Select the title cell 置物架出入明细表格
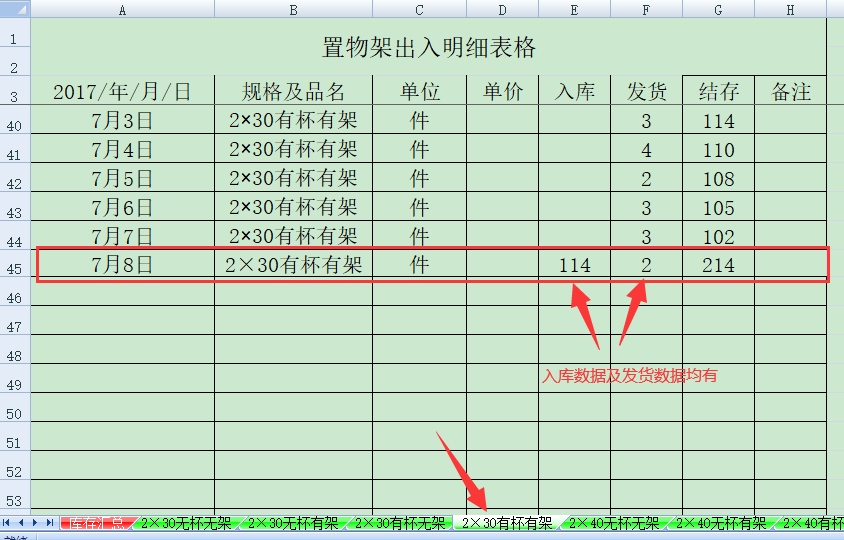This screenshot has width=844, height=540. tap(428, 47)
